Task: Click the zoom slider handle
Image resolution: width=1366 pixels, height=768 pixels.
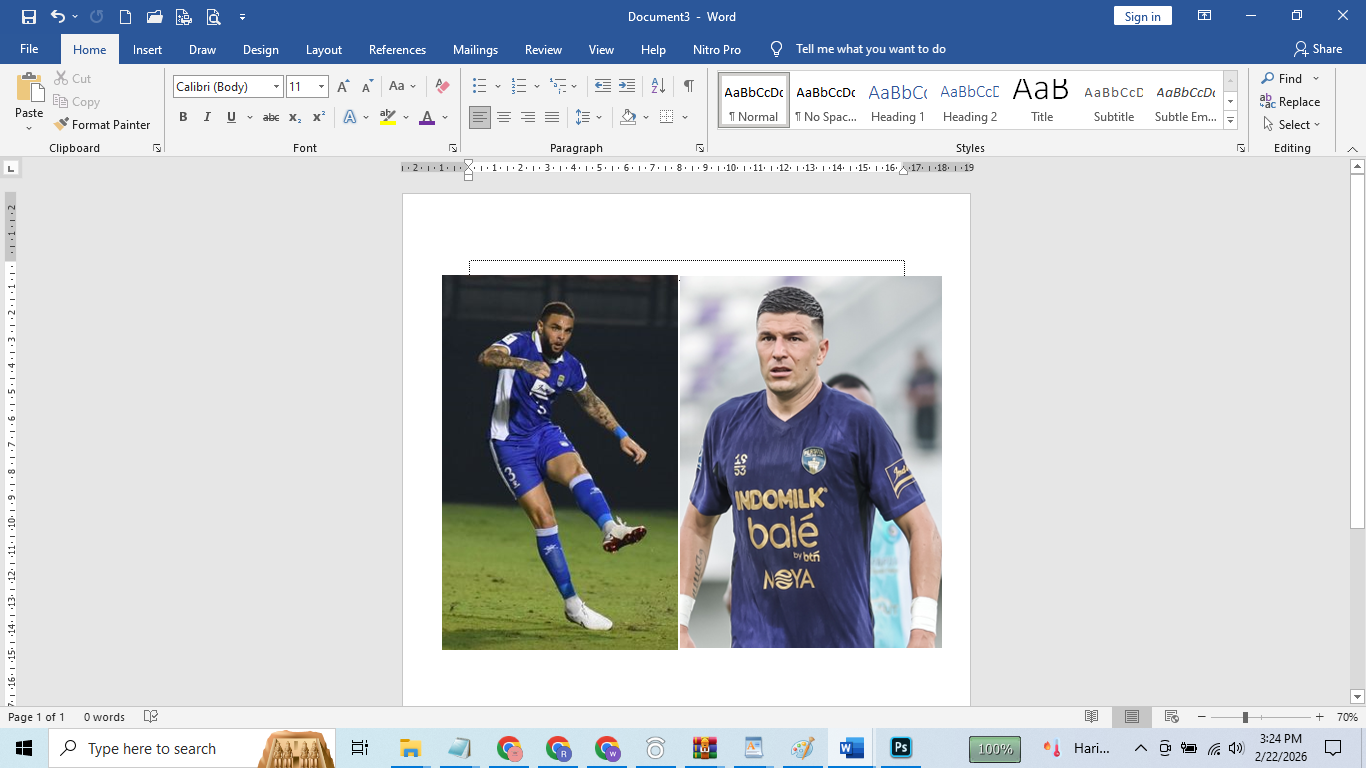Action: (x=1245, y=717)
